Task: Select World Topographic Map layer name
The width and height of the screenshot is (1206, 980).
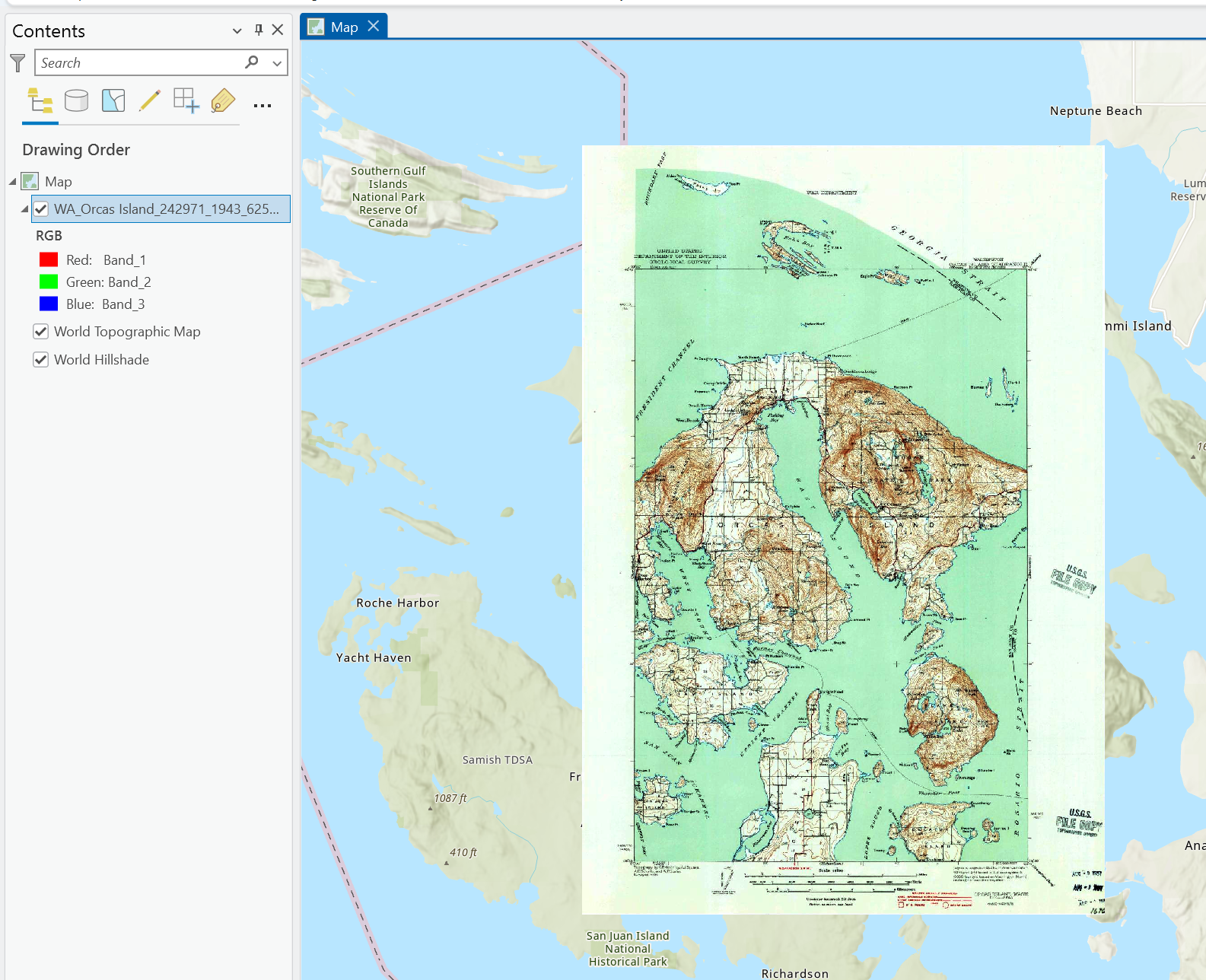Action: click(127, 332)
